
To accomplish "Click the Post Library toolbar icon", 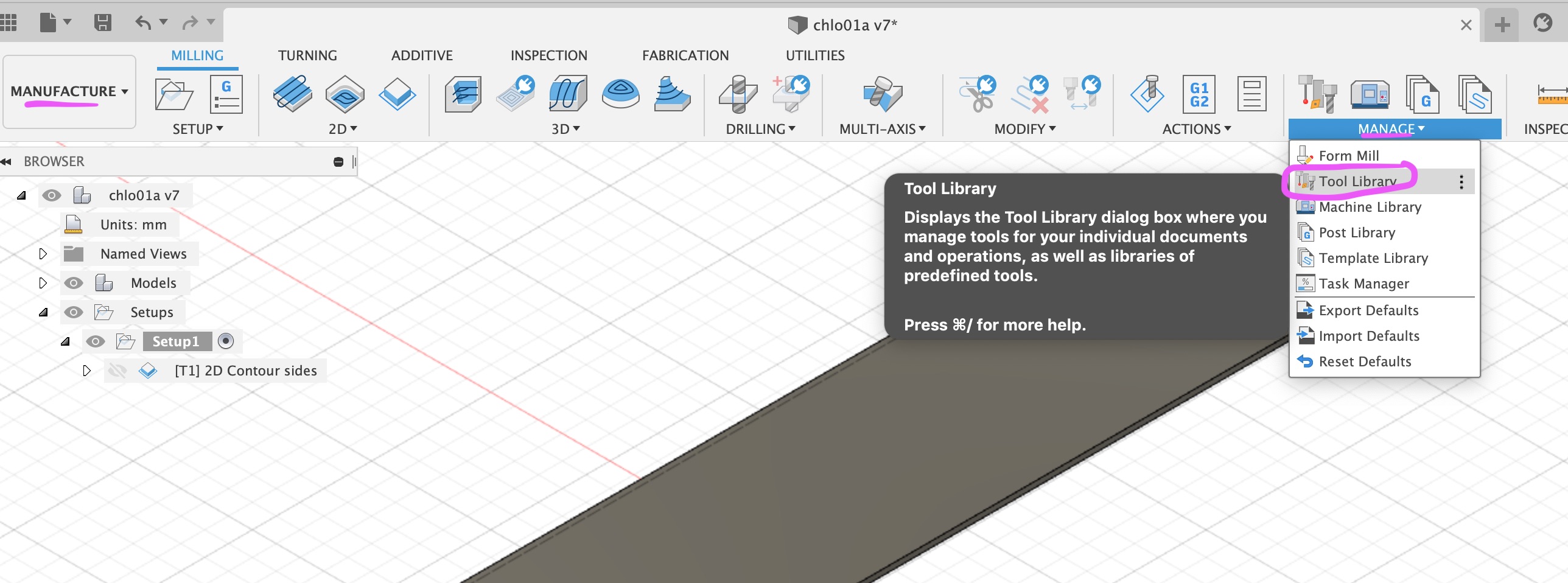I will [x=1422, y=94].
